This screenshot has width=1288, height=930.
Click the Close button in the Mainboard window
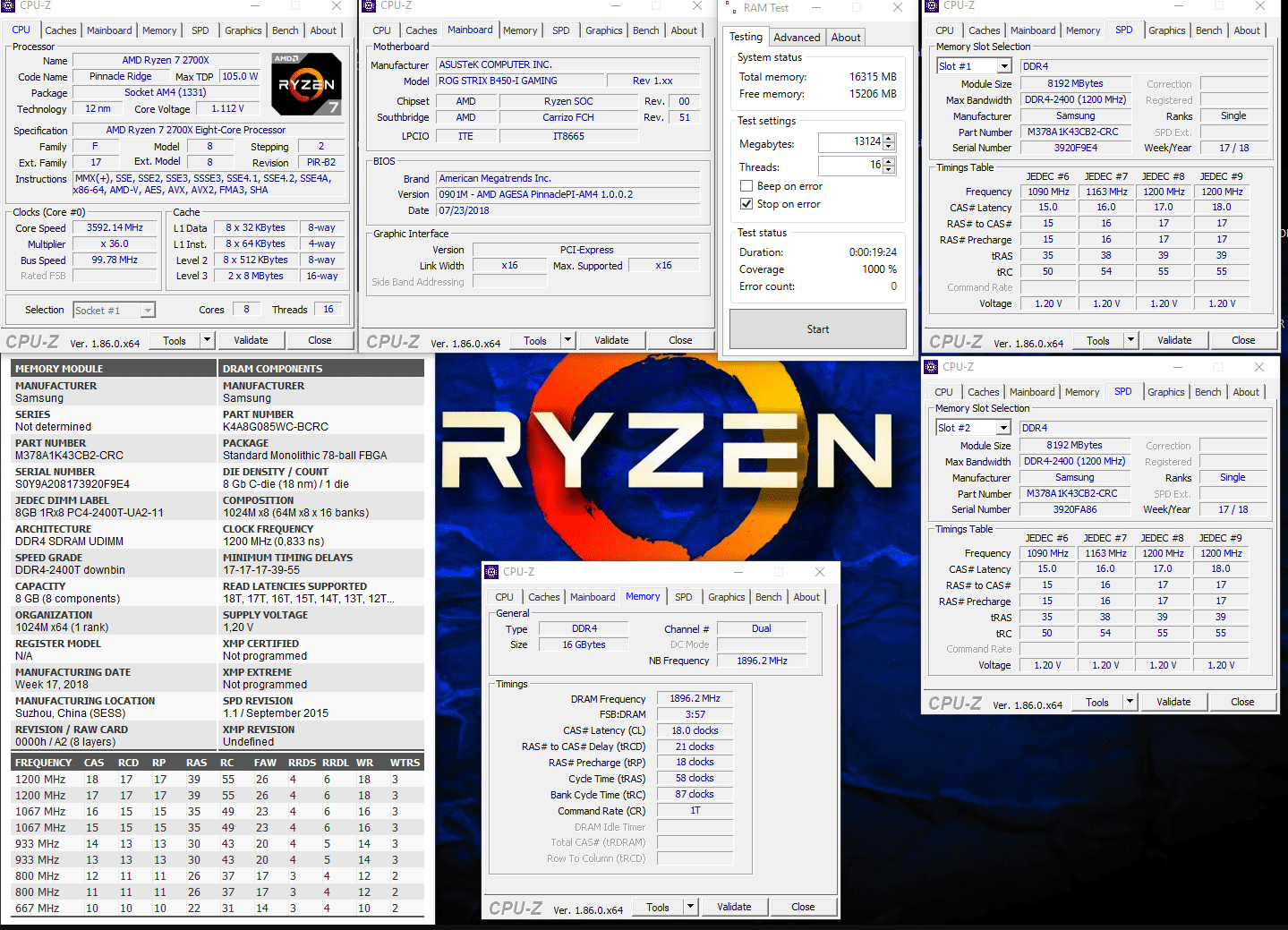pyautogui.click(x=680, y=340)
